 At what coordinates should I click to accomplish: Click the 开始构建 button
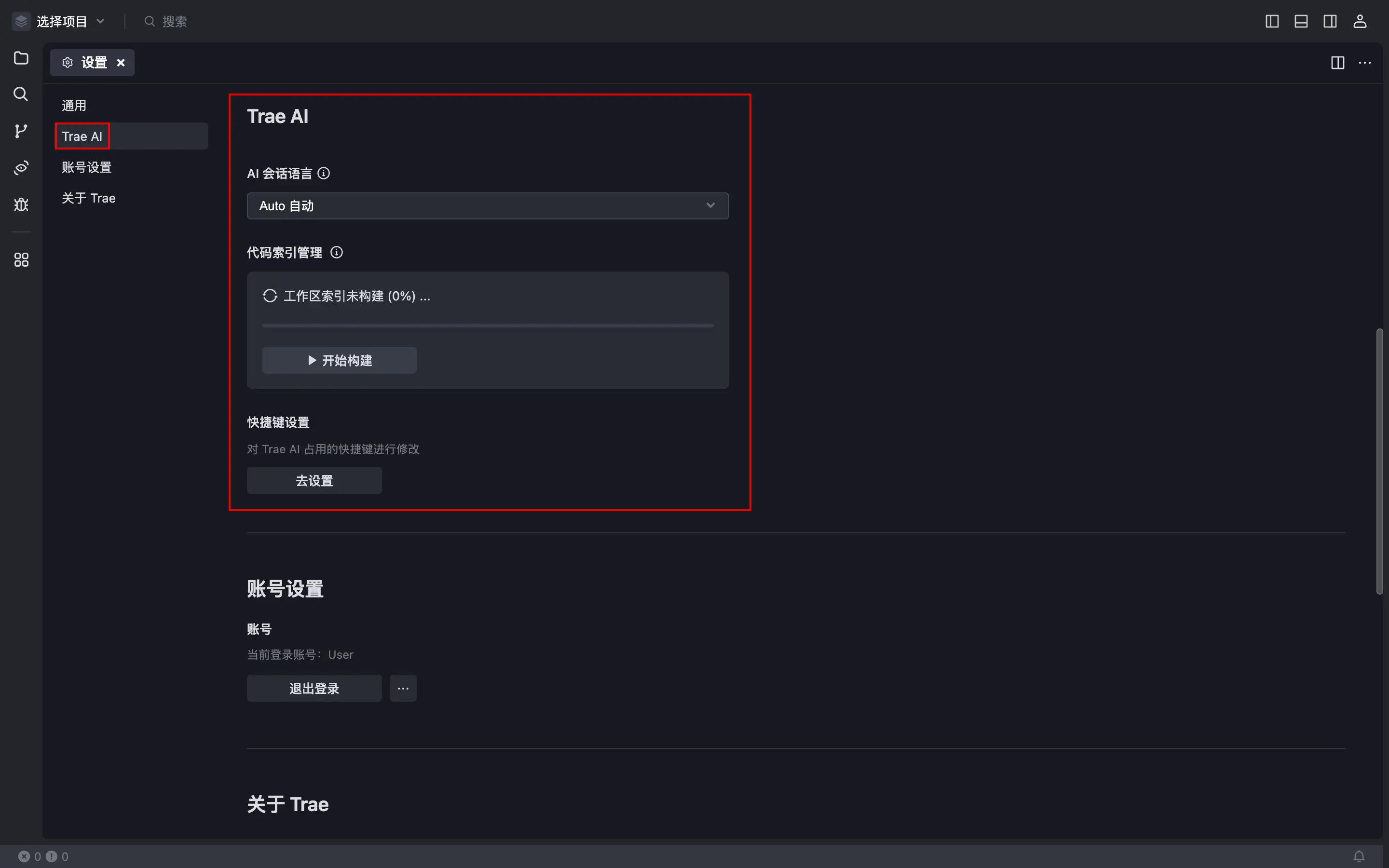[339, 361]
